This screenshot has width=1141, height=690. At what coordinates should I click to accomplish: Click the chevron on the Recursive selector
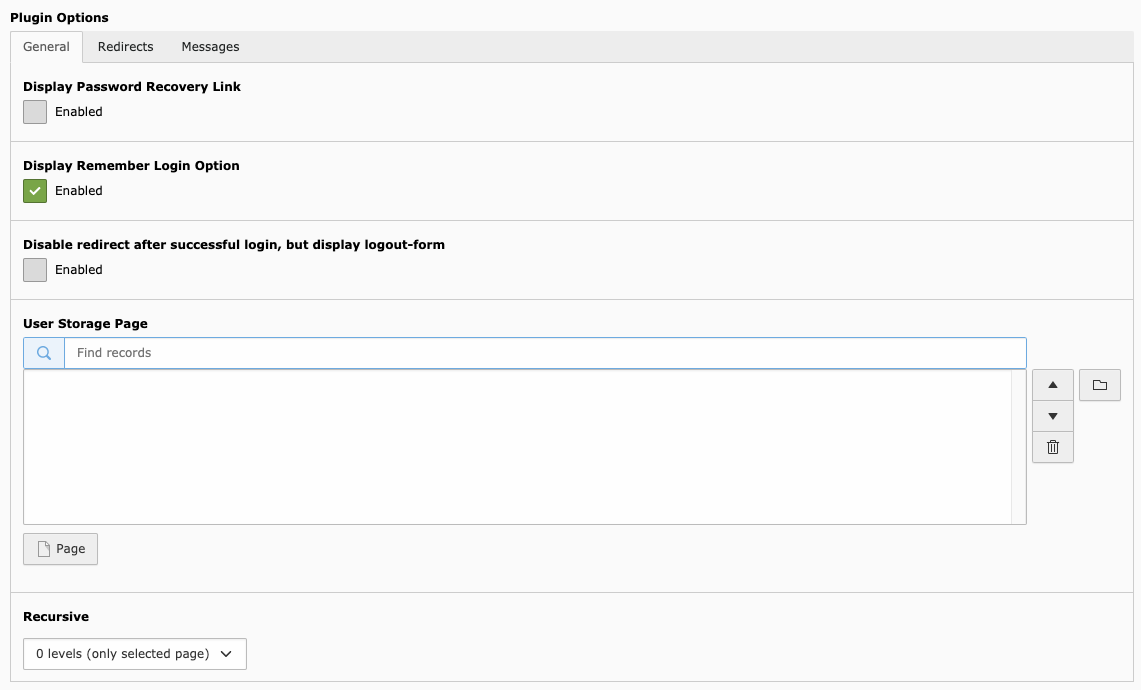click(225, 653)
